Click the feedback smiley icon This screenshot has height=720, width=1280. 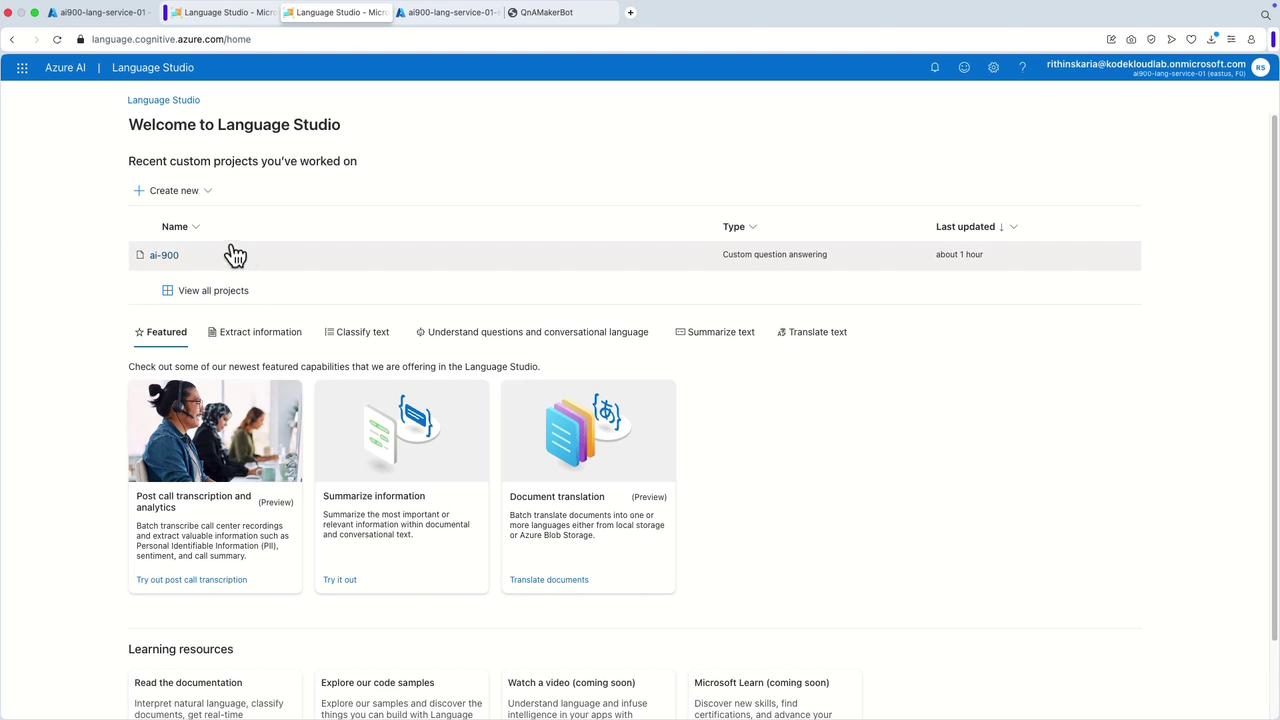click(964, 68)
